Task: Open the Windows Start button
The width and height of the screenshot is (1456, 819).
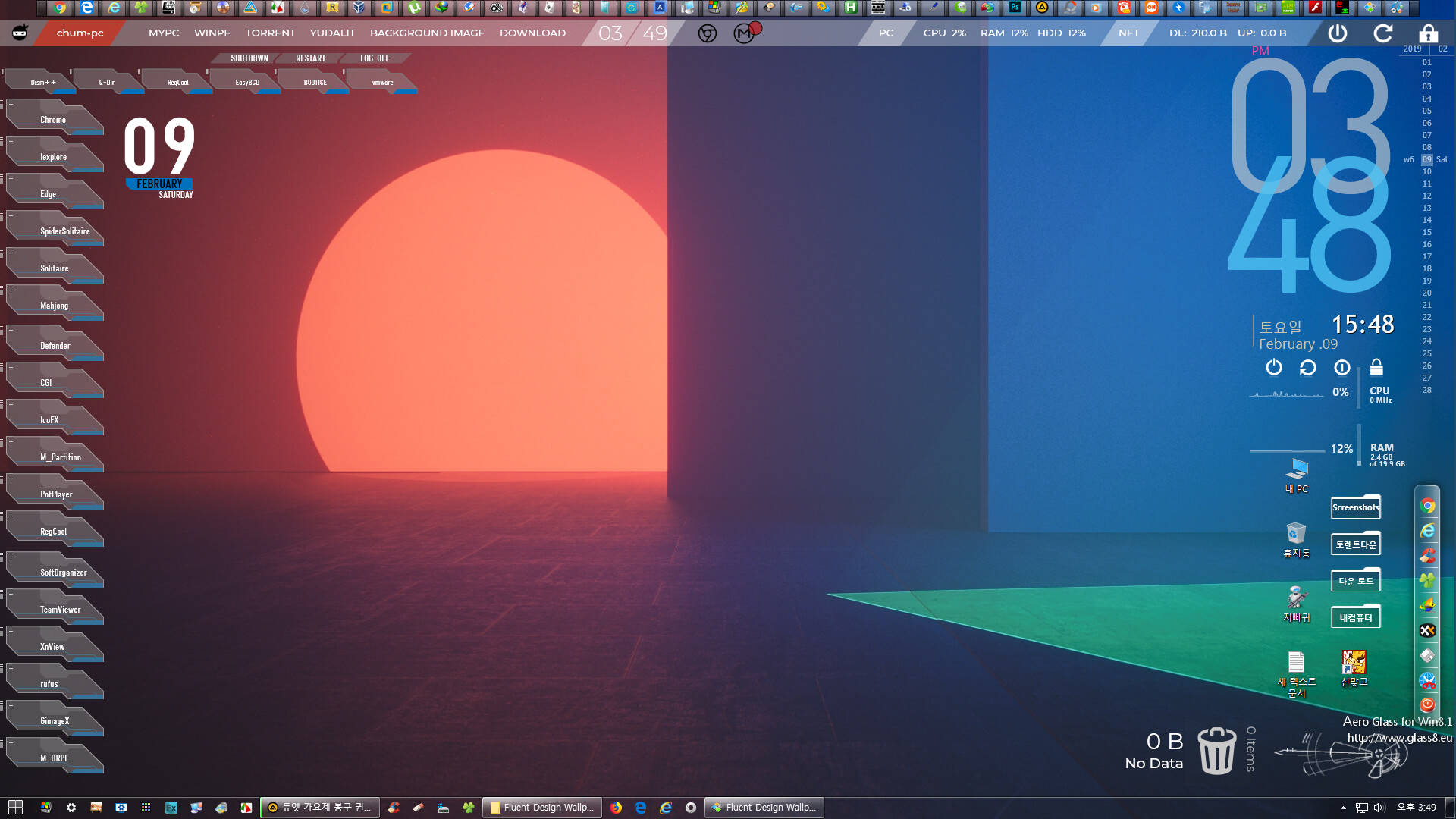Action: click(15, 808)
